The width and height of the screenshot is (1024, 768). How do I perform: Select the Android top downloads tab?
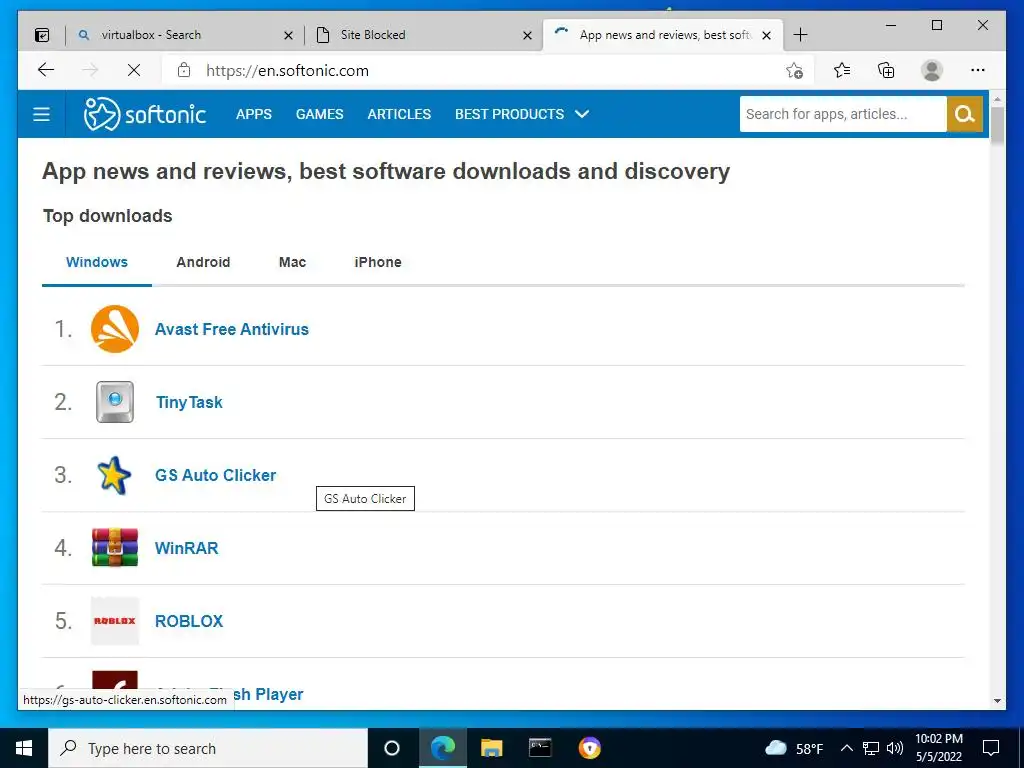pyautogui.click(x=203, y=263)
